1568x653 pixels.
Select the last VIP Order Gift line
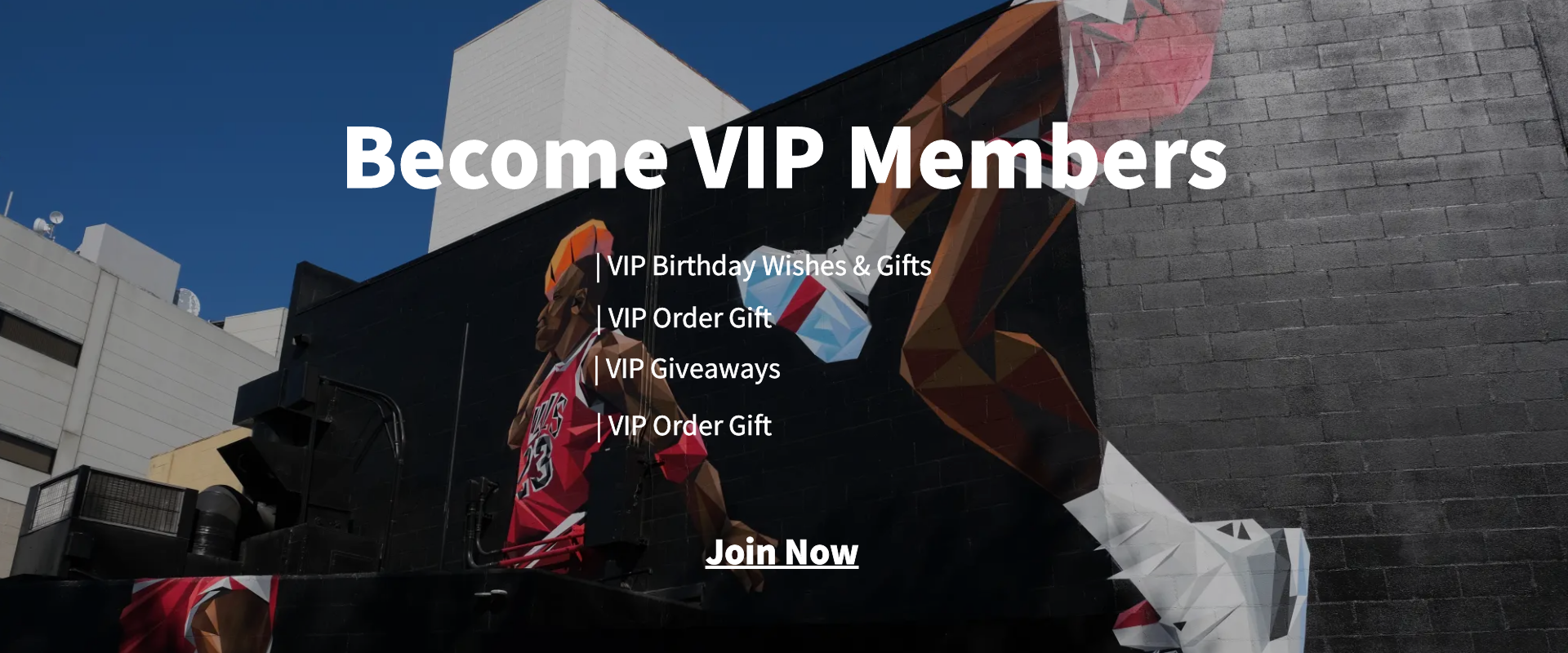pyautogui.click(x=690, y=425)
